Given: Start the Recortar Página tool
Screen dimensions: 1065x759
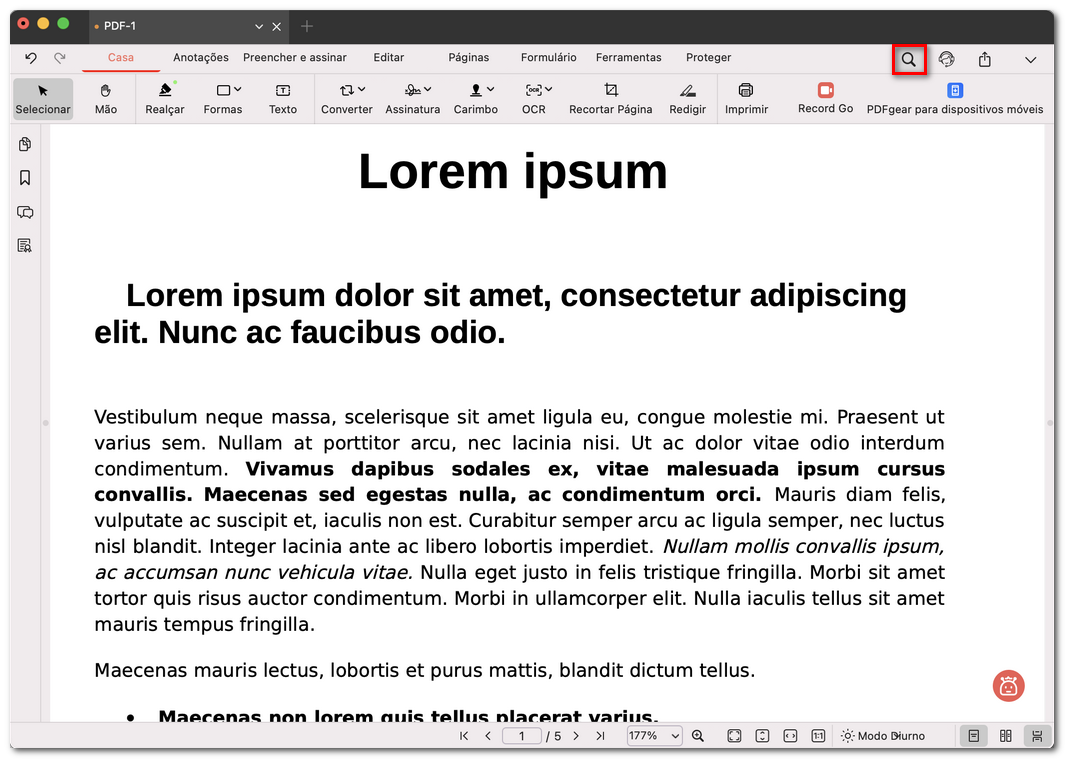Looking at the screenshot, I should click(610, 98).
